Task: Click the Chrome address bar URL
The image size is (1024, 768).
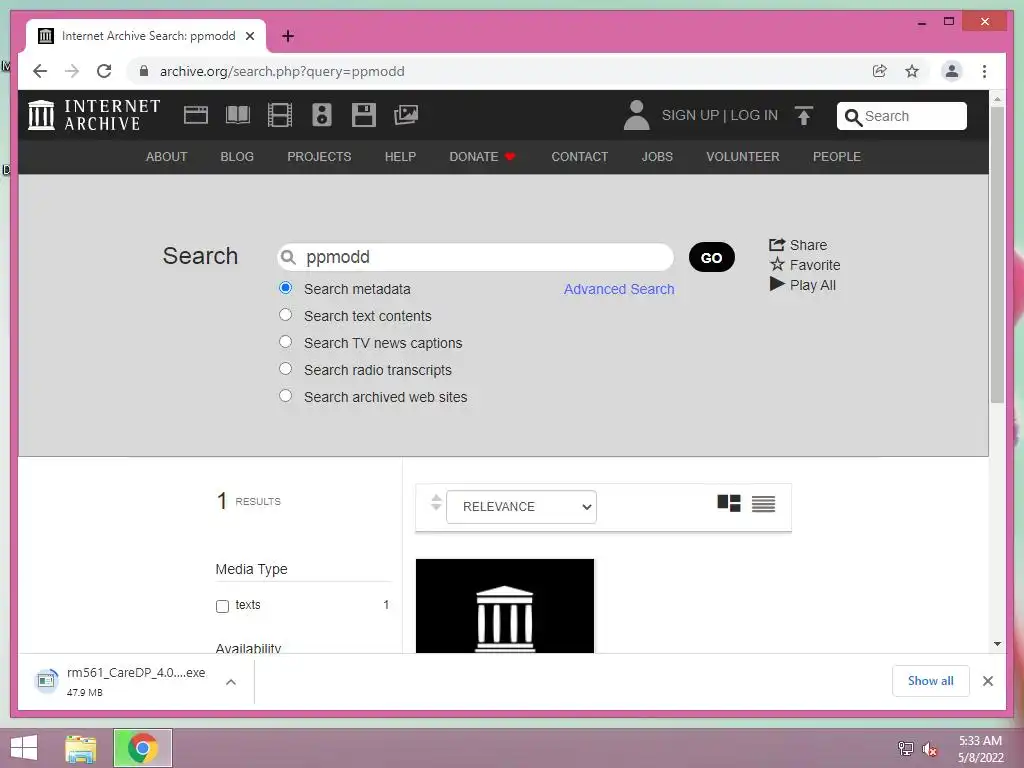Action: click(x=282, y=71)
